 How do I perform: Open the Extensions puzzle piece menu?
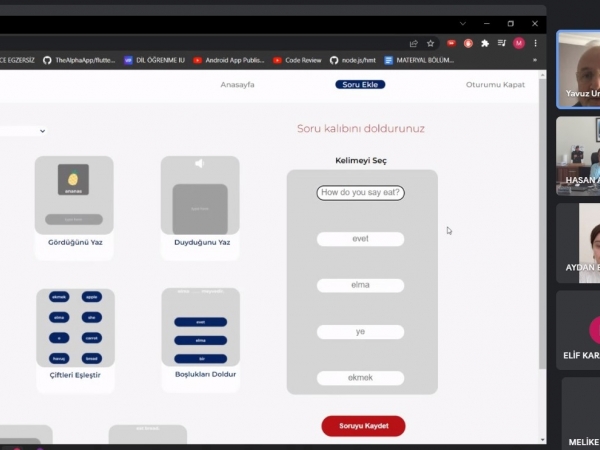coord(485,43)
